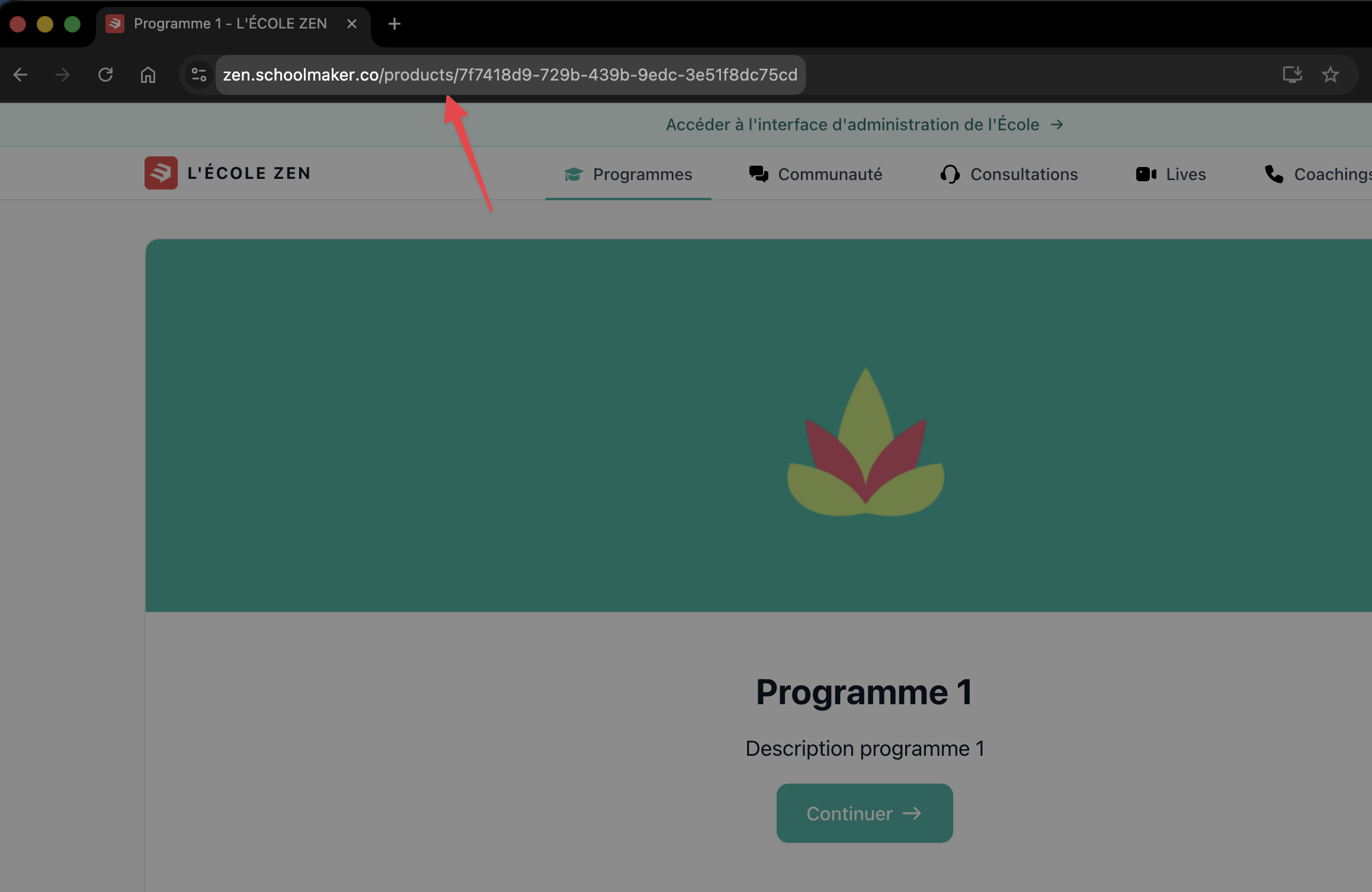Click the browser forward arrow
1372x892 pixels.
[x=62, y=75]
